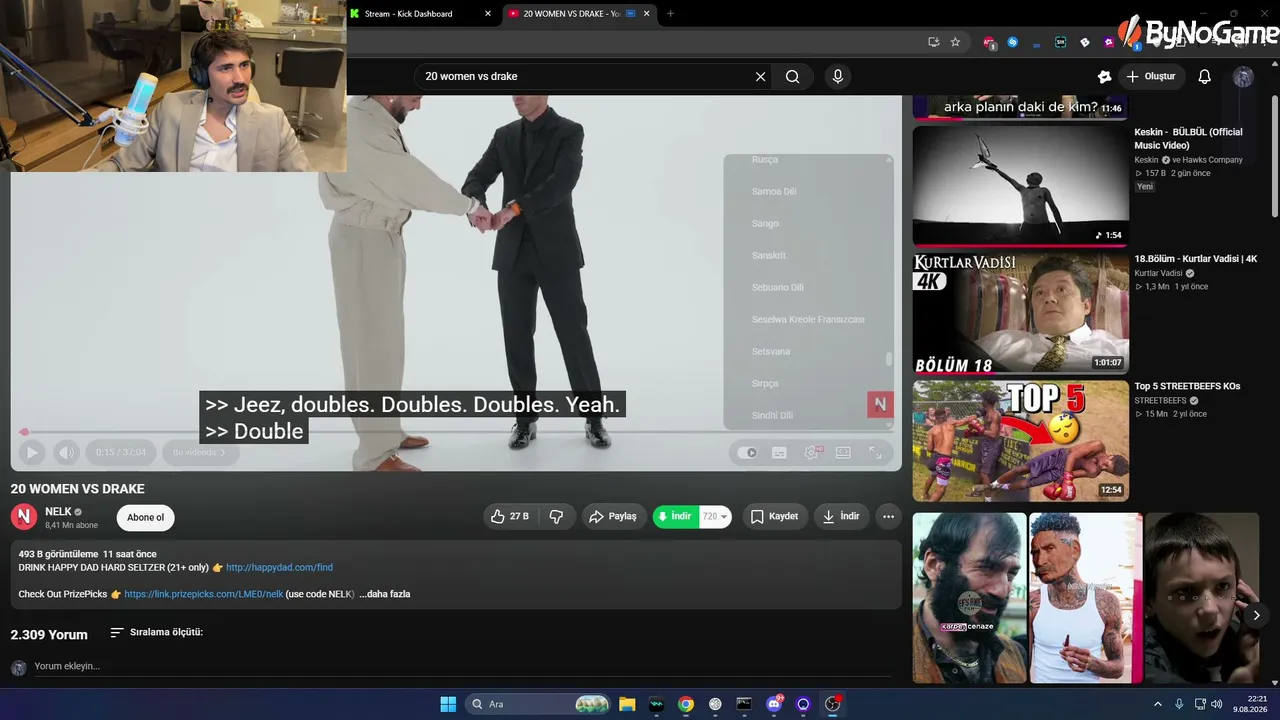The width and height of the screenshot is (1280, 720).
Task: Open player settings gear icon
Action: (811, 453)
